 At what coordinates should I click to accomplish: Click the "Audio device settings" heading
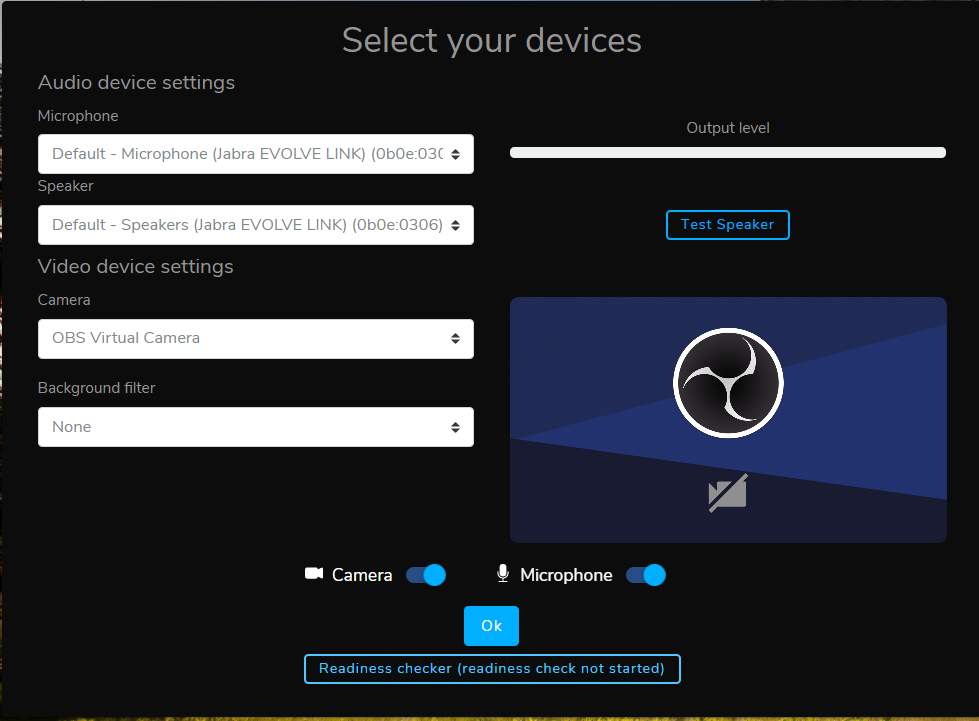click(x=136, y=82)
